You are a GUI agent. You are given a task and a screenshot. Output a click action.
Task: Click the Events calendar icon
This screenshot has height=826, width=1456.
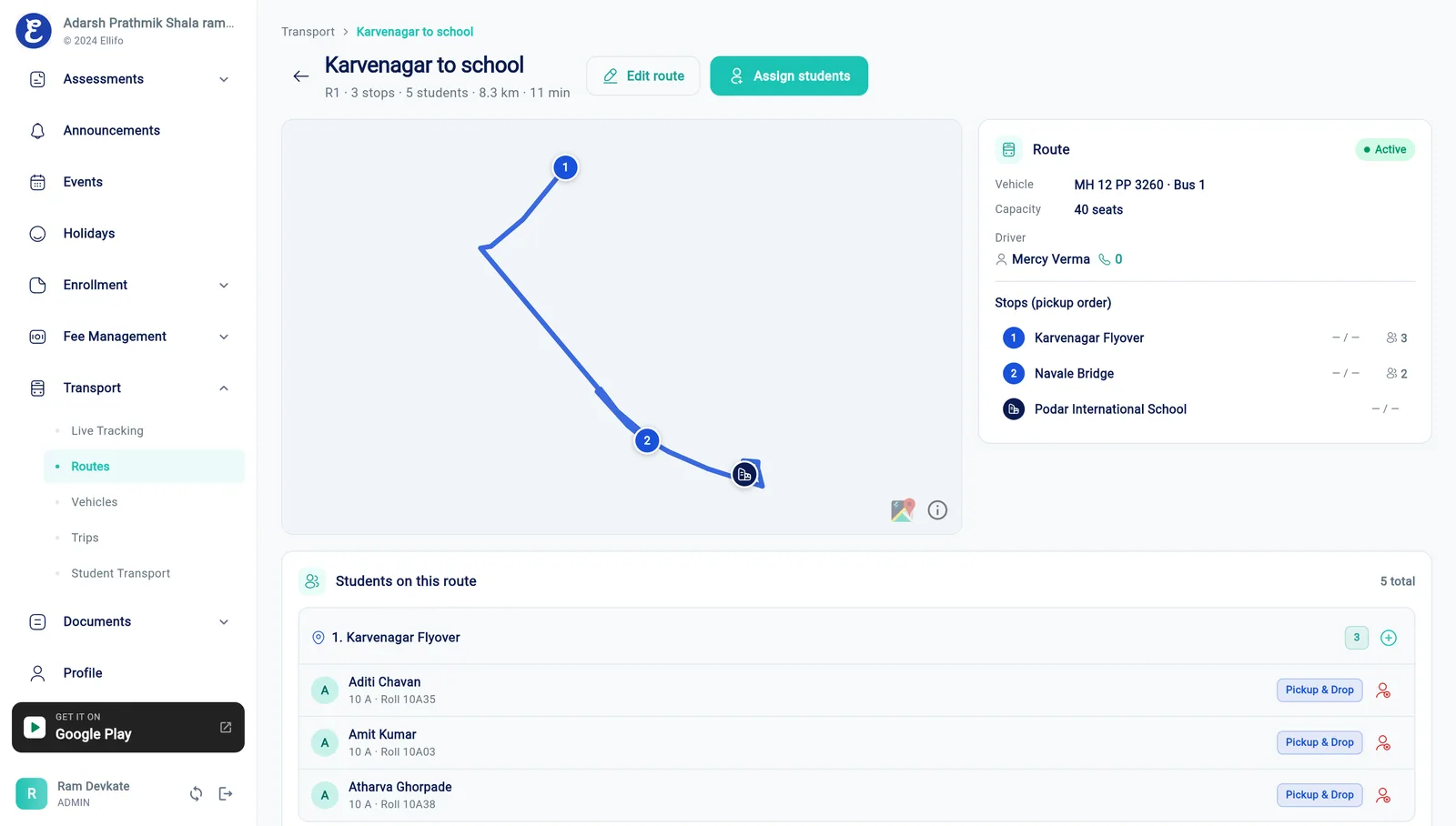point(37,182)
